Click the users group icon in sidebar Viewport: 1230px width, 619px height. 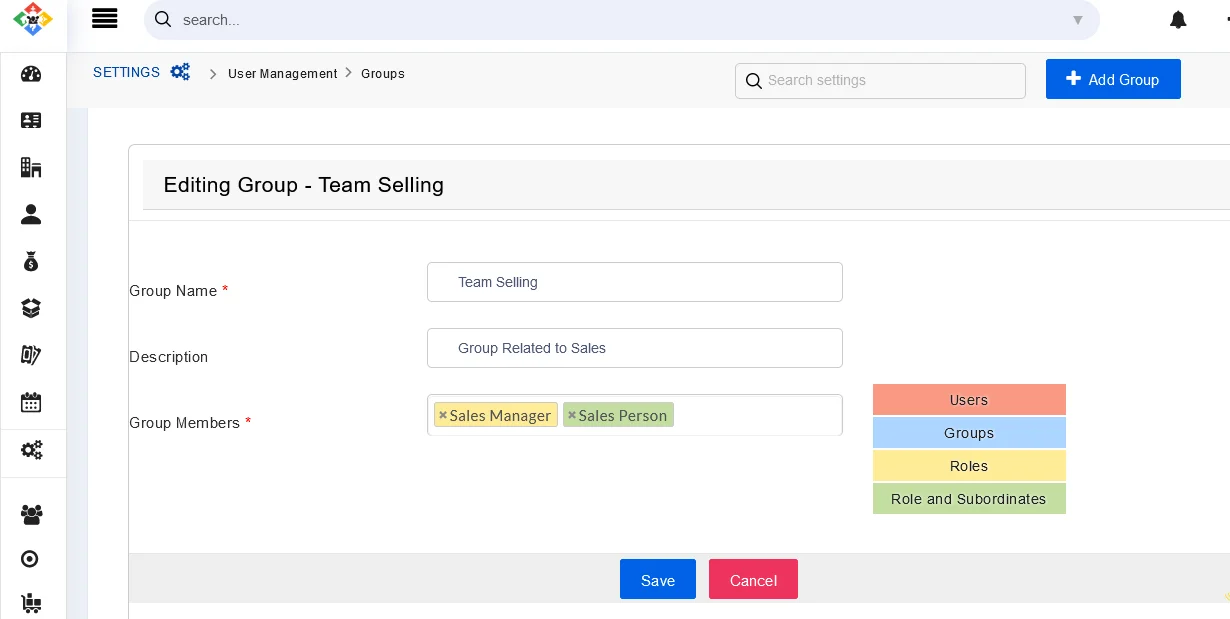[31, 514]
